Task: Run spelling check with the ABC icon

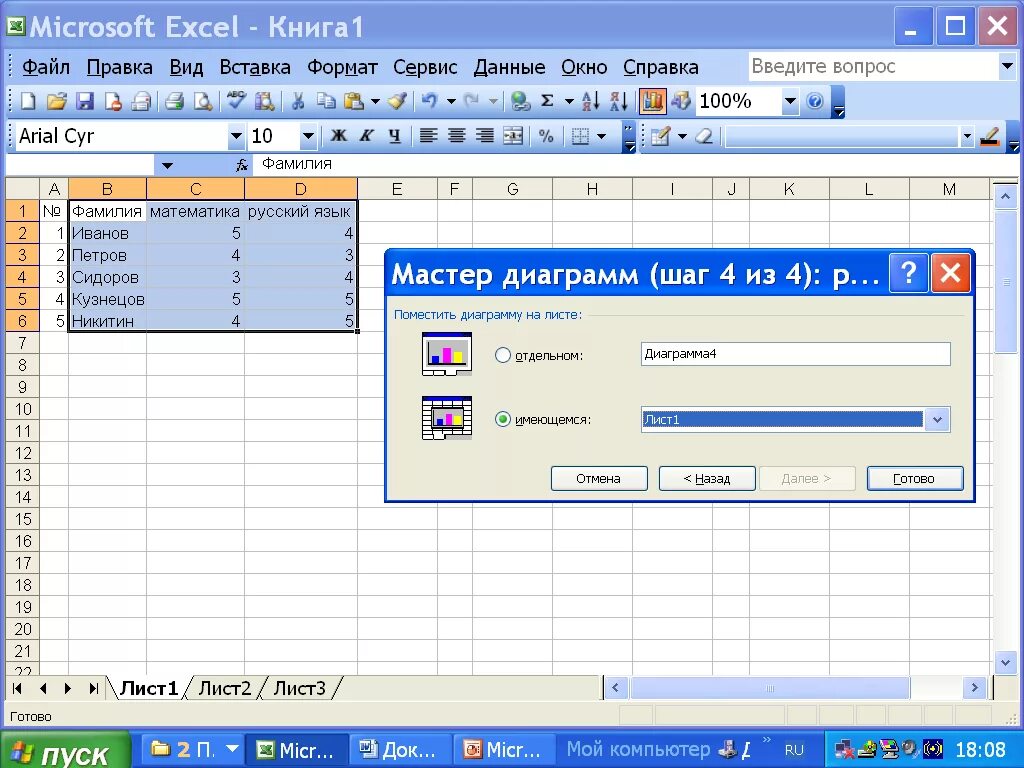Action: click(x=236, y=101)
